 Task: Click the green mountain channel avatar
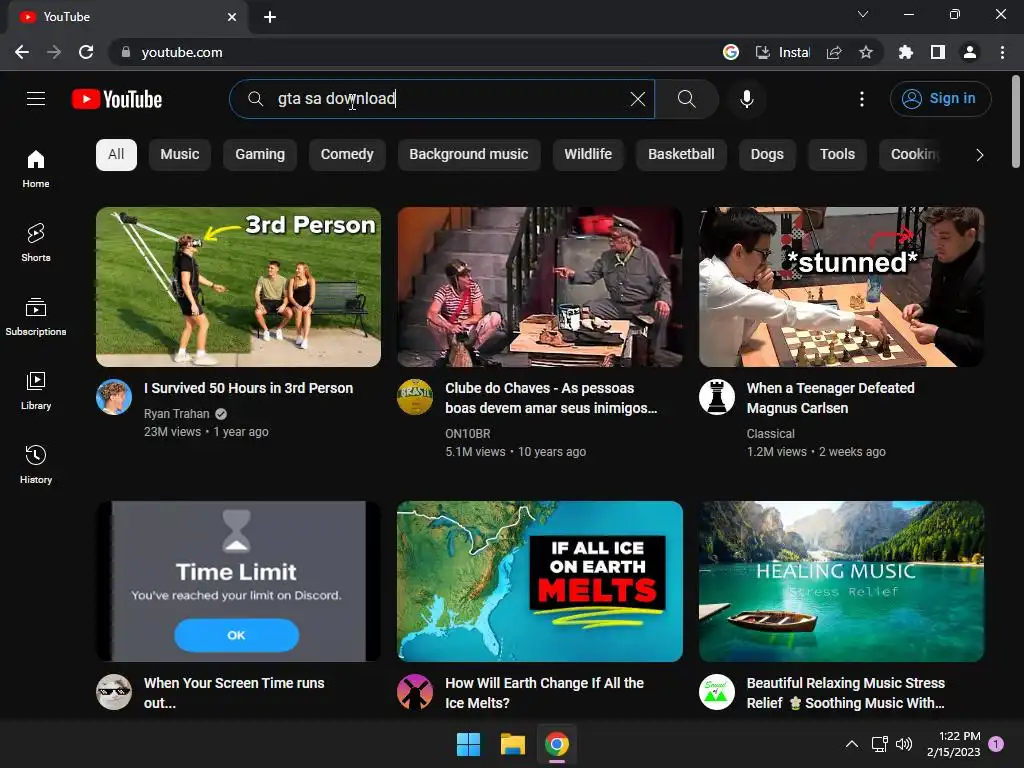point(717,692)
